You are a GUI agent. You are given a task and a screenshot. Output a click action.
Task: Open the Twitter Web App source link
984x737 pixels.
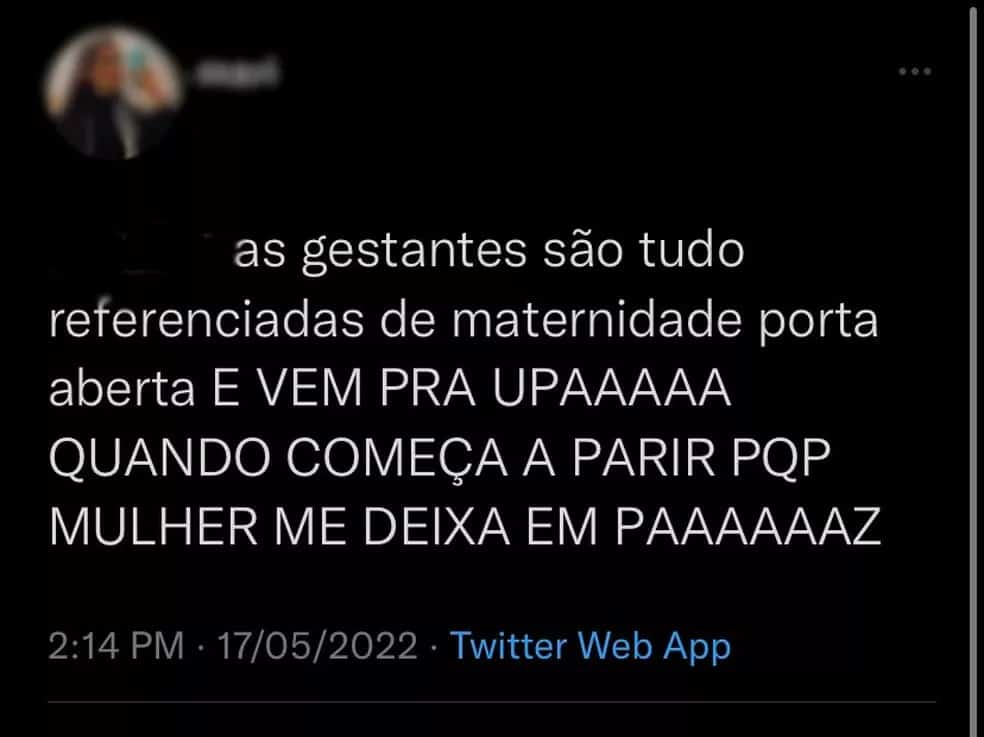point(591,647)
